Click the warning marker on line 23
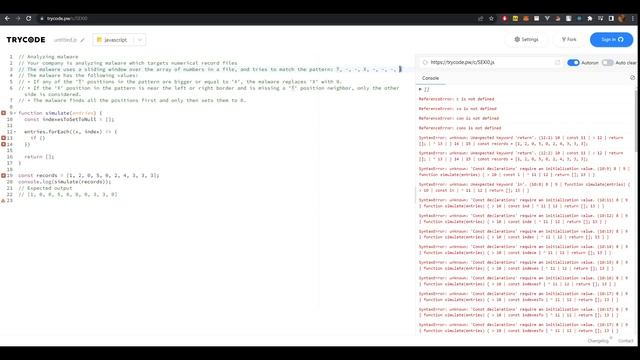This screenshot has height=360, width=640. click(x=3, y=200)
